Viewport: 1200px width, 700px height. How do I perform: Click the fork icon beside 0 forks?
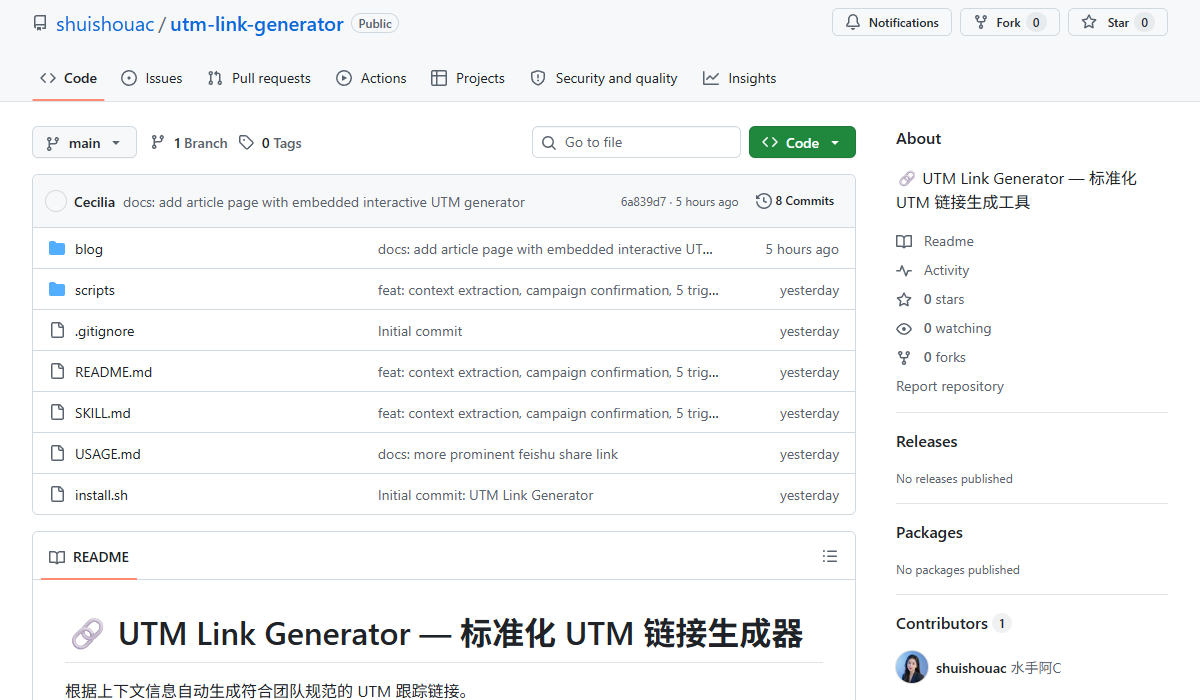tap(904, 357)
